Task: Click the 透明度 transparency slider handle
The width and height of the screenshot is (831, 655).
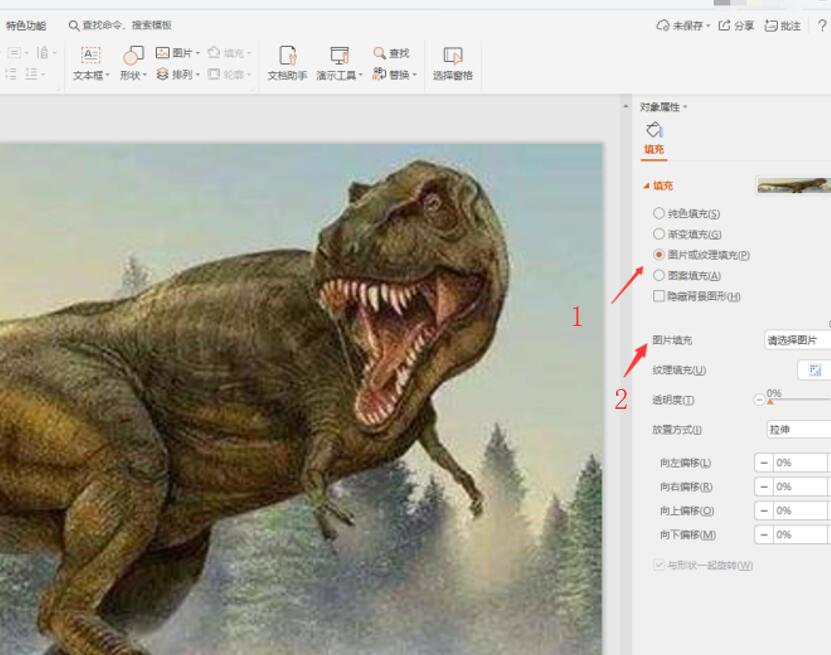Action: coord(771,401)
